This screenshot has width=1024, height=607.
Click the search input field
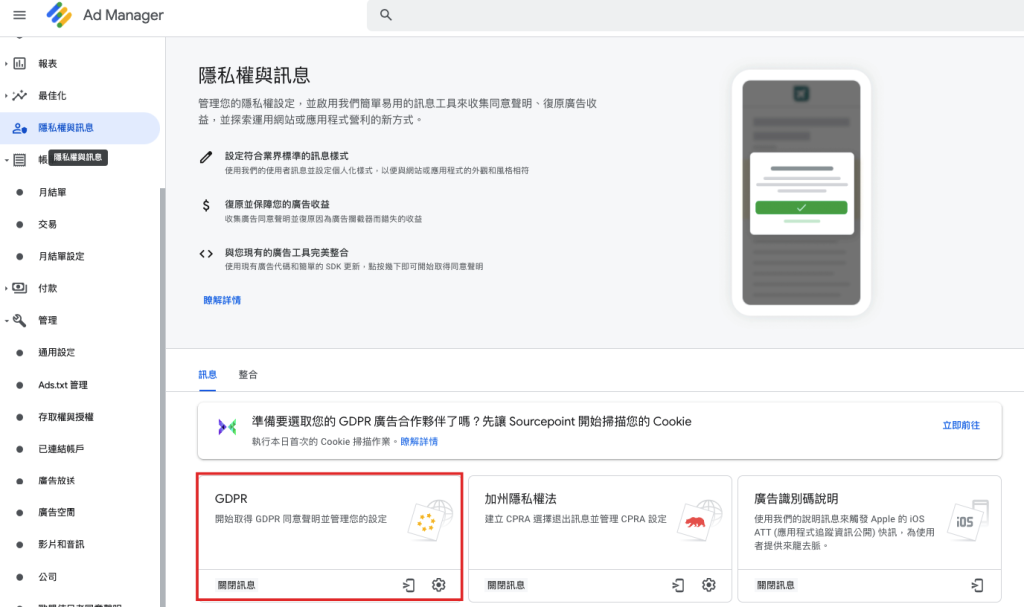(696, 15)
